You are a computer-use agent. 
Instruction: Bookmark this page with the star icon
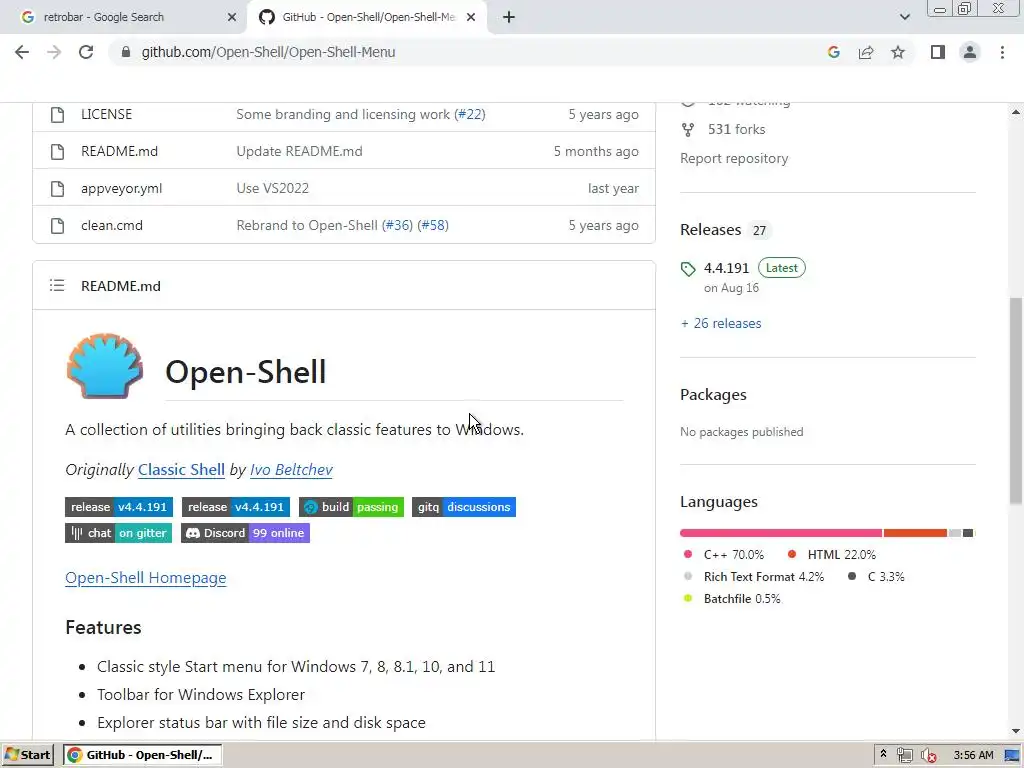tap(898, 52)
